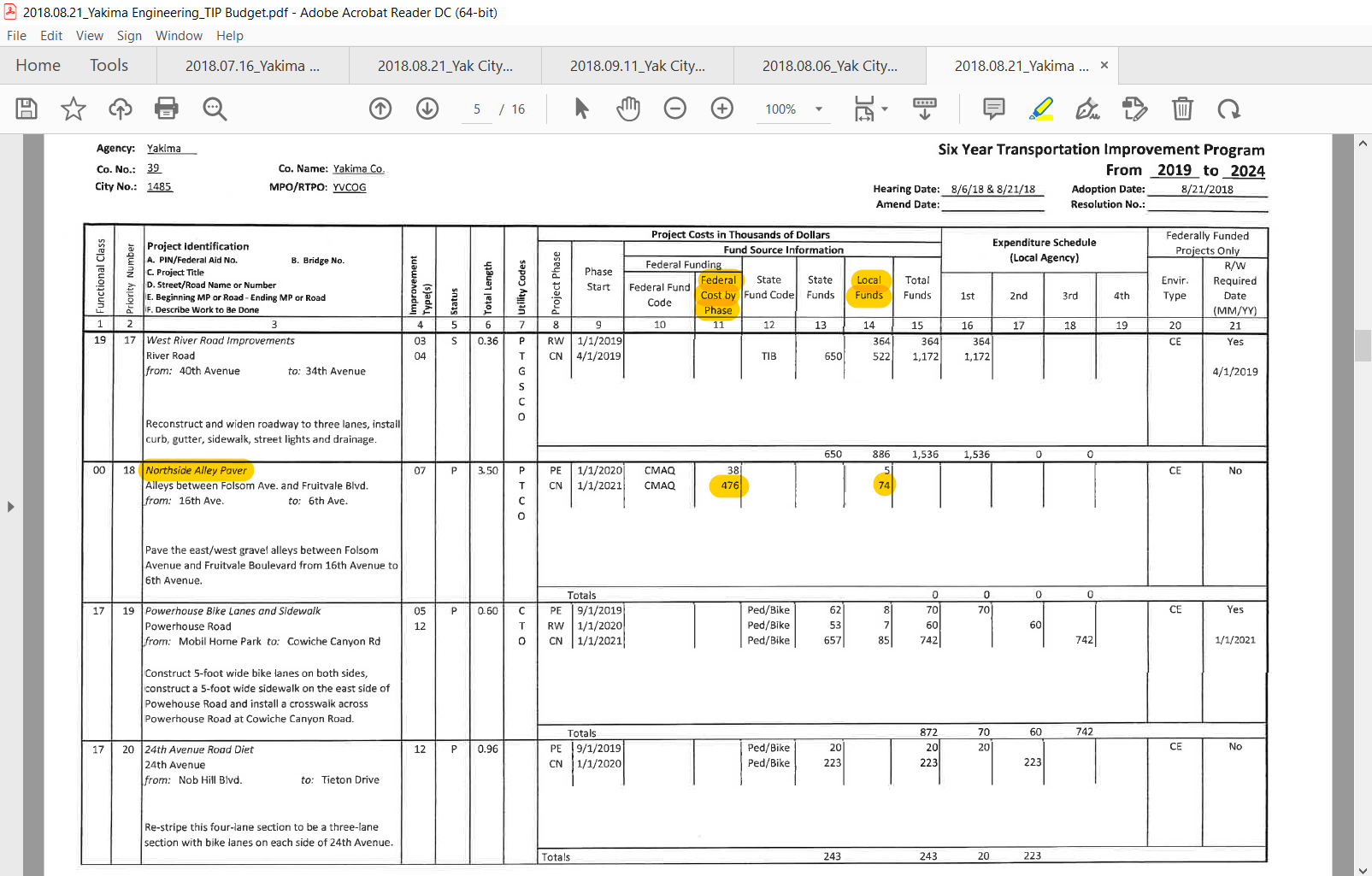The height and width of the screenshot is (876, 1372).
Task: Activate the Hand pan tool
Action: coord(628,109)
